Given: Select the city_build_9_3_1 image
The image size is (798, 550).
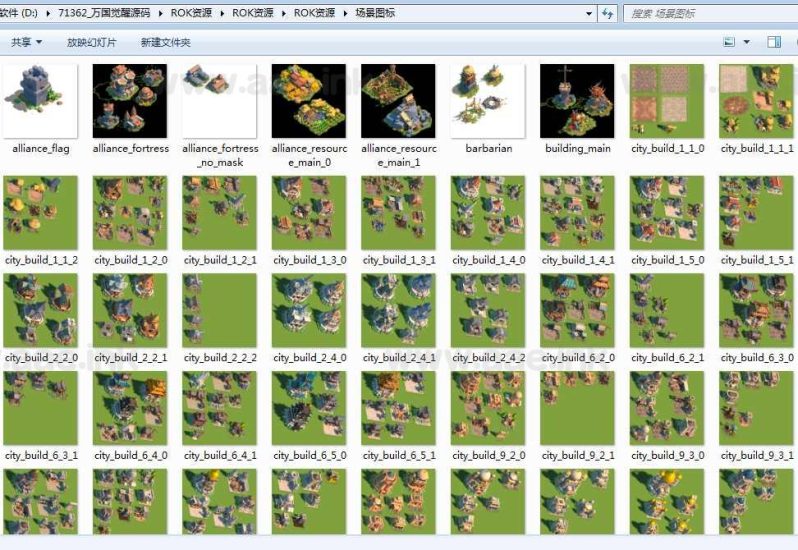Looking at the screenshot, I should [x=756, y=409].
